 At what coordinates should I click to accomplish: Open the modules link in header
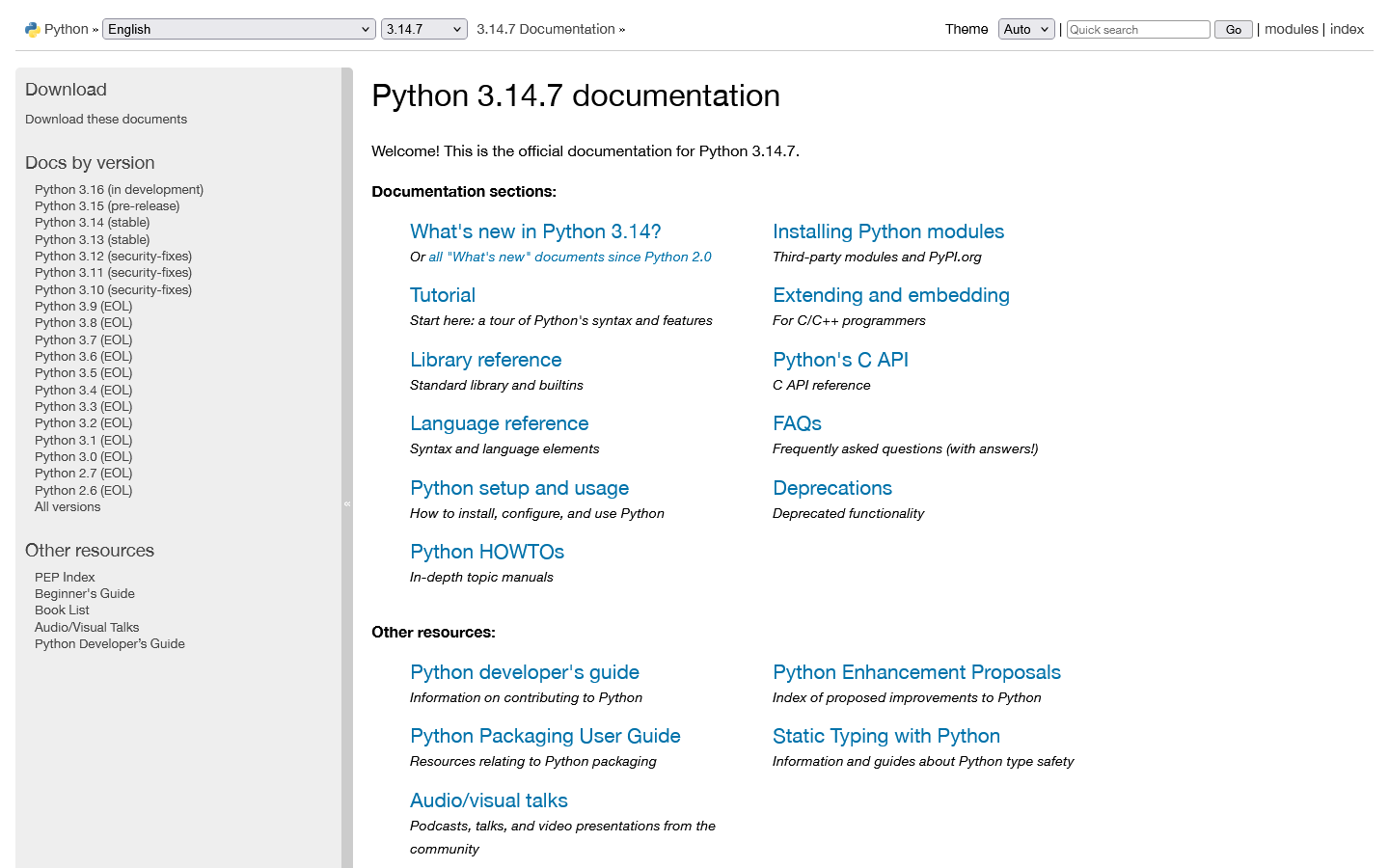[1291, 29]
